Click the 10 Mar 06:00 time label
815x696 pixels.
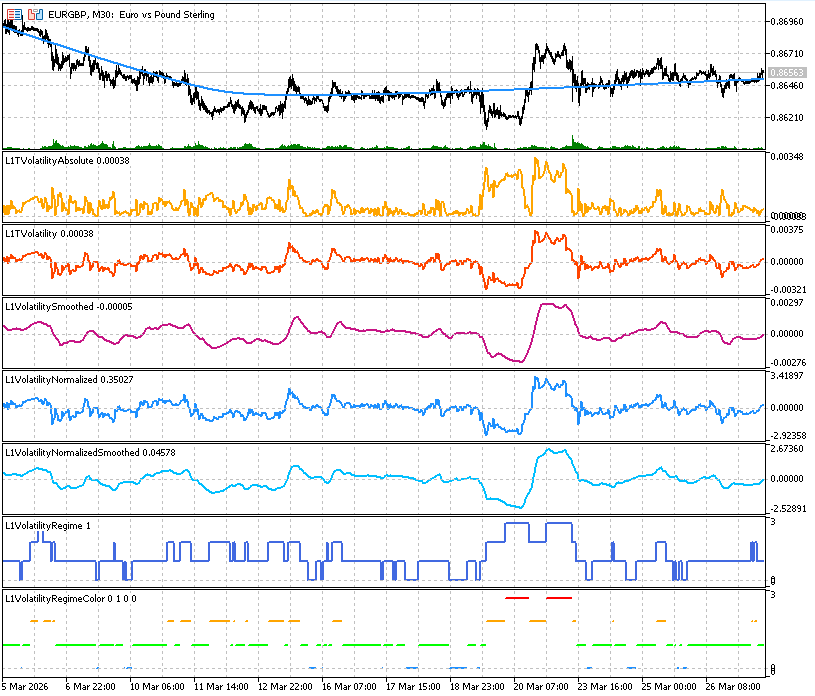click(x=156, y=687)
